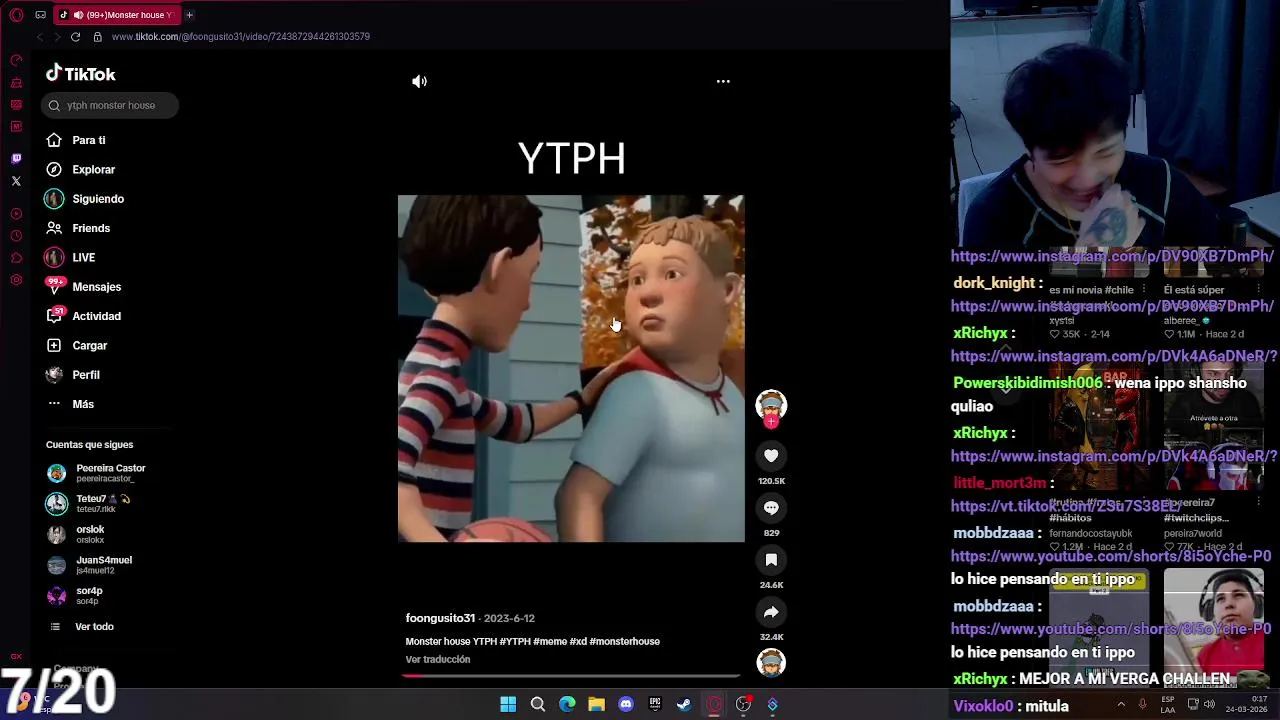1280x720 pixels.
Task: Open Windows Start button on taskbar
Action: (508, 705)
